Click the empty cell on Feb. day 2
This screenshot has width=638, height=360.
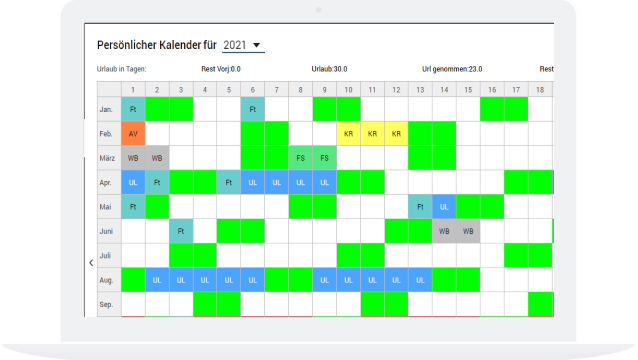[157, 134]
